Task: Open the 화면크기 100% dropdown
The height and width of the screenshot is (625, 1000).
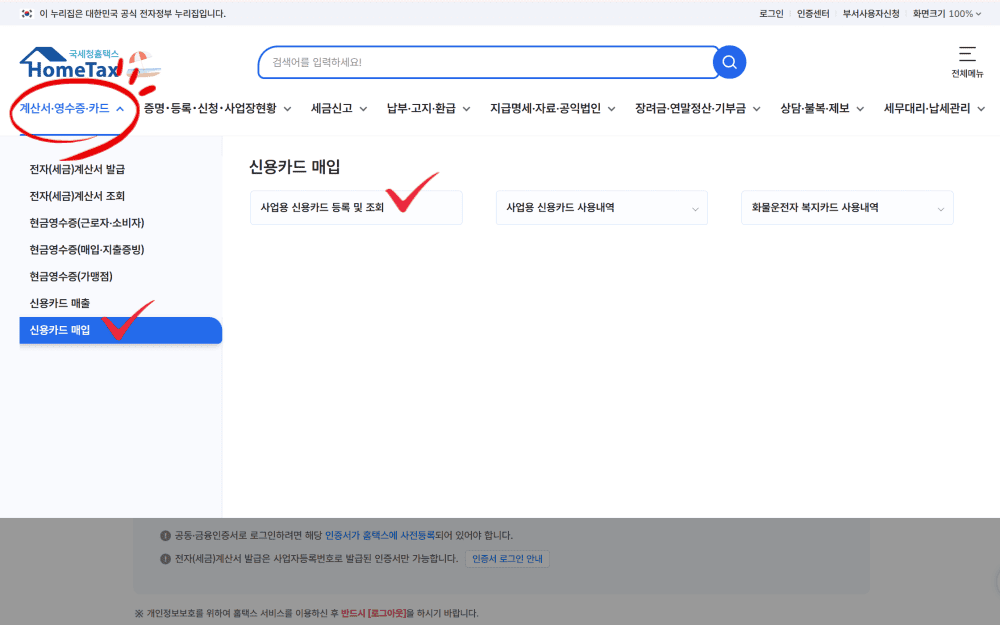Action: pyautogui.click(x=947, y=13)
